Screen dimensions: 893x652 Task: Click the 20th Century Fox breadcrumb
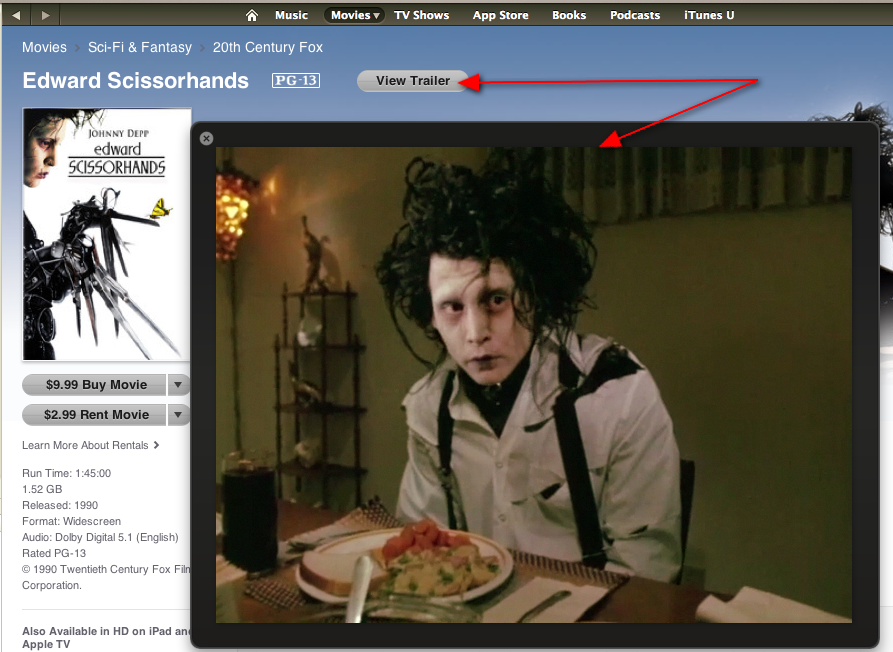[268, 47]
